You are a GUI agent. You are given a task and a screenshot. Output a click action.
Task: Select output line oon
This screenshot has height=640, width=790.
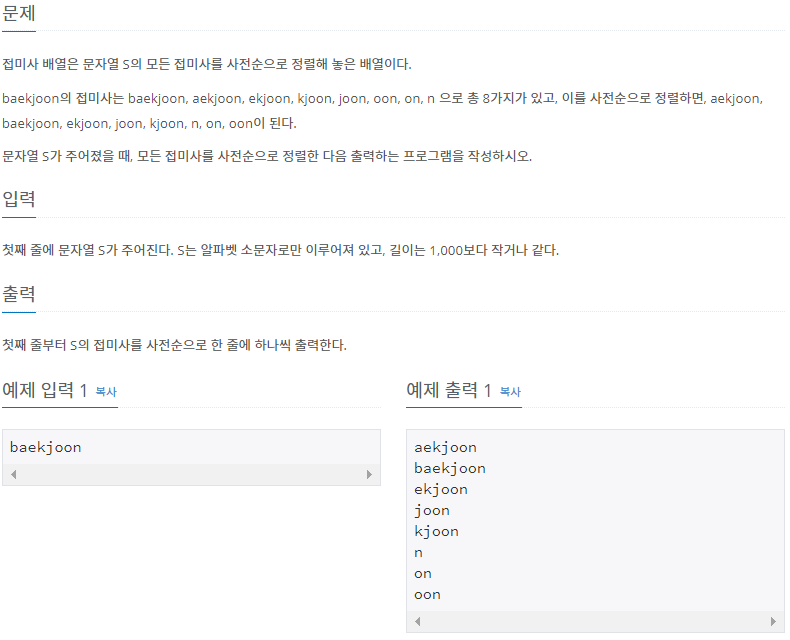point(427,595)
